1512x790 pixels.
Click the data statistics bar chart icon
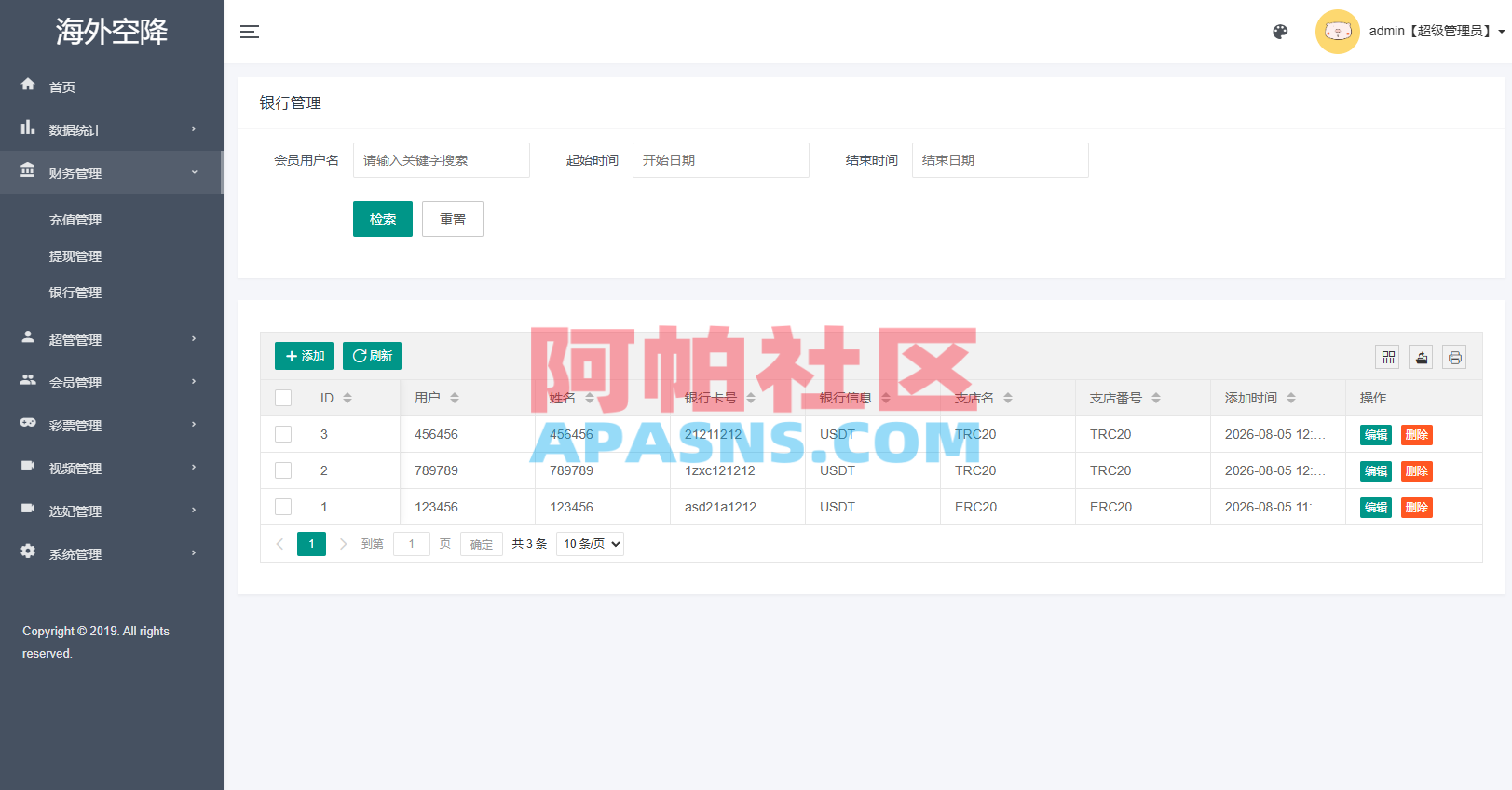28,128
